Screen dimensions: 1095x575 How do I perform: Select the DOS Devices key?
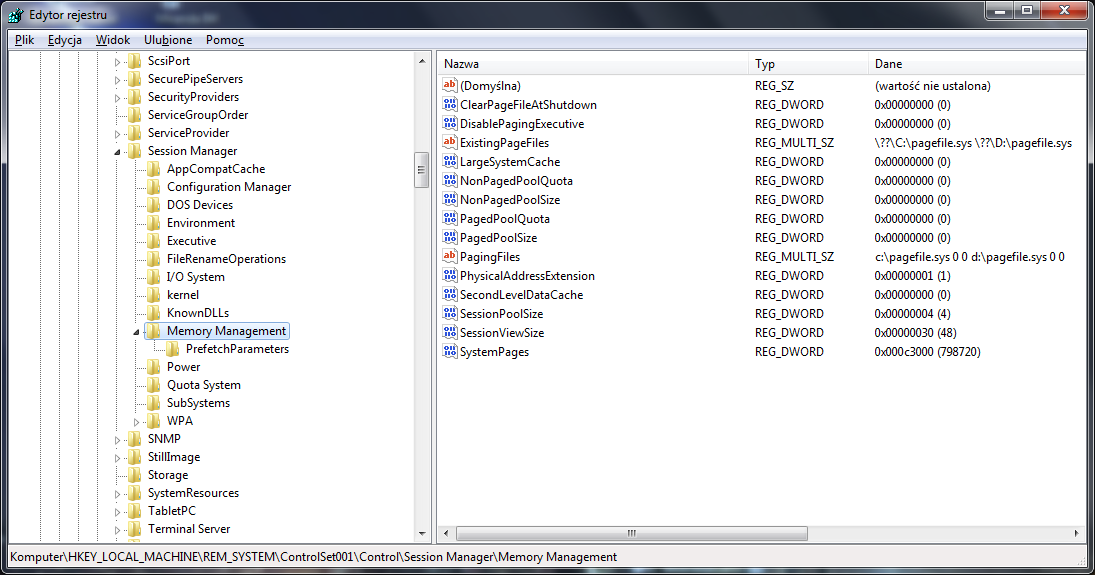click(x=200, y=205)
